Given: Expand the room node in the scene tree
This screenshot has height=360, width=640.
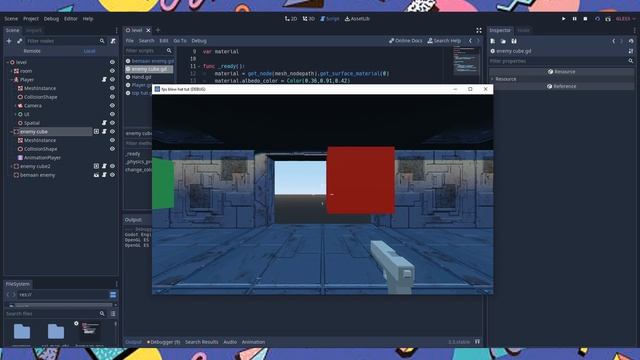Looking at the screenshot, I should coord(11,71).
